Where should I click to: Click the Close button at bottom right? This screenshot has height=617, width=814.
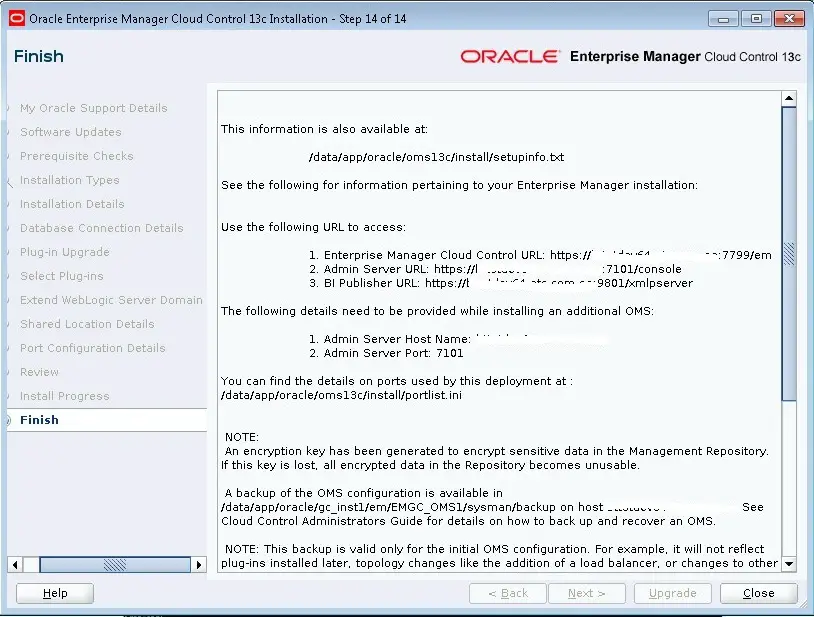point(758,593)
